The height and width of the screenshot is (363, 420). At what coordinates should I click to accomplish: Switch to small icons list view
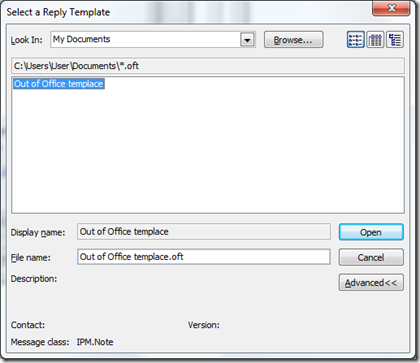pyautogui.click(x=355, y=40)
